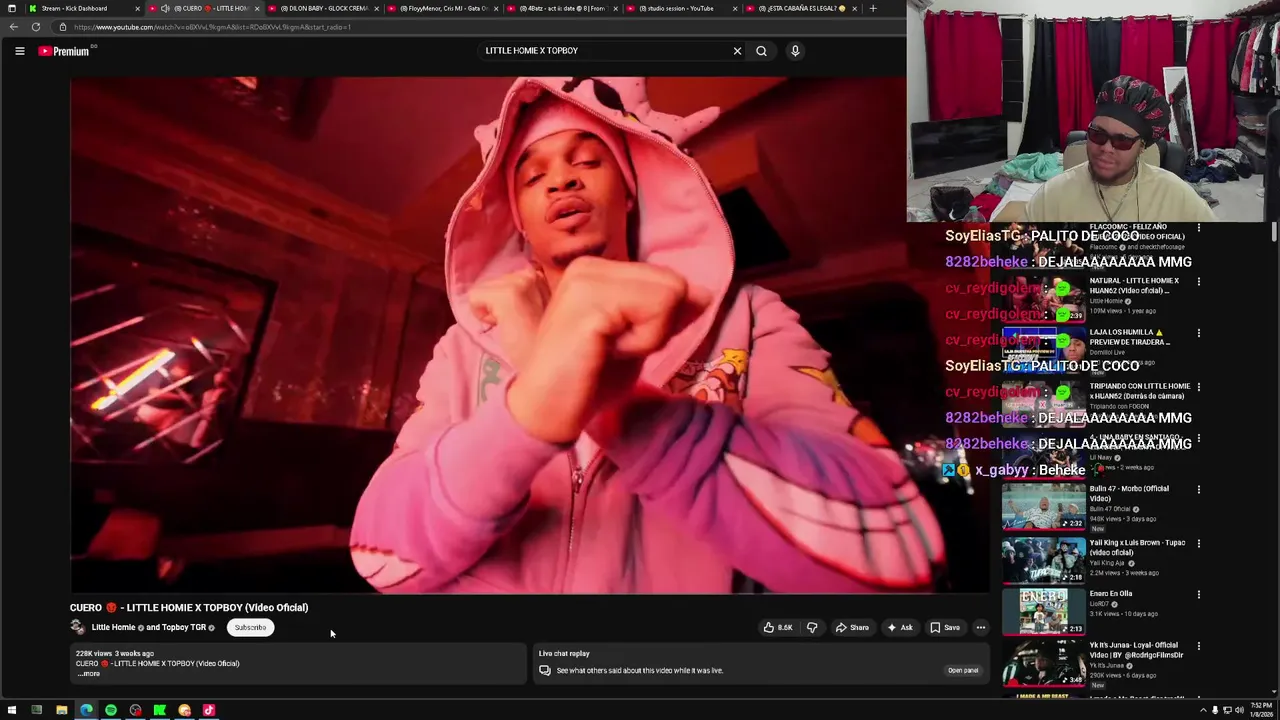Show hidden system tray icons chevron
This screenshot has height=720, width=1280.
[x=1203, y=711]
